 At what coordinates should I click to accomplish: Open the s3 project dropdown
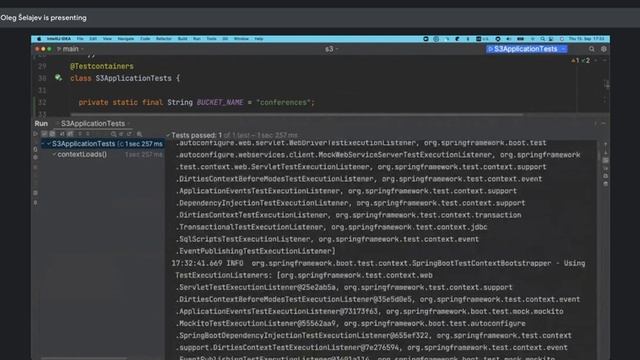(x=331, y=49)
